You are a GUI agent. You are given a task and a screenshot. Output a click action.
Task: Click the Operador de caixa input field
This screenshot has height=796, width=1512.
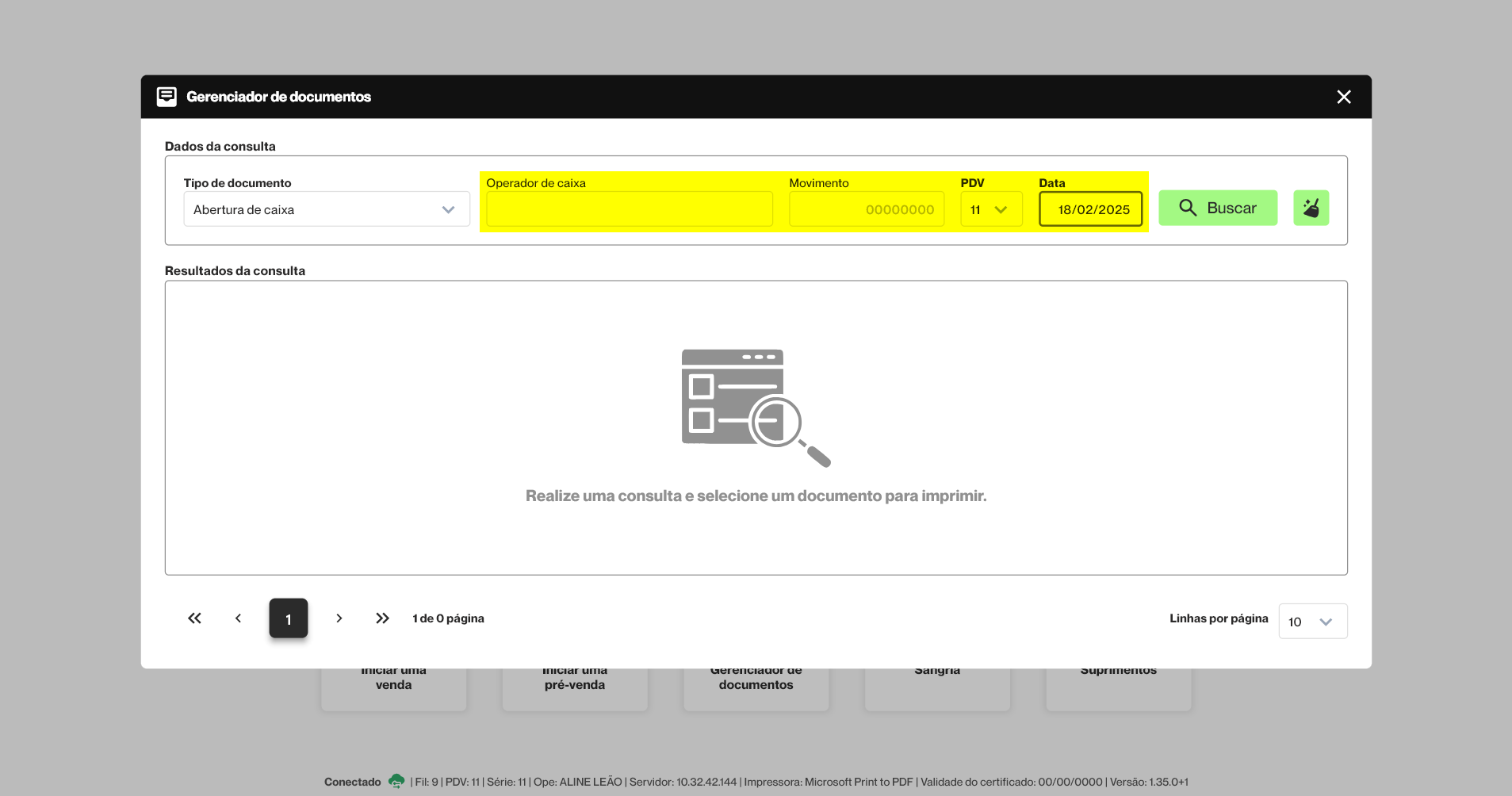pyautogui.click(x=629, y=209)
